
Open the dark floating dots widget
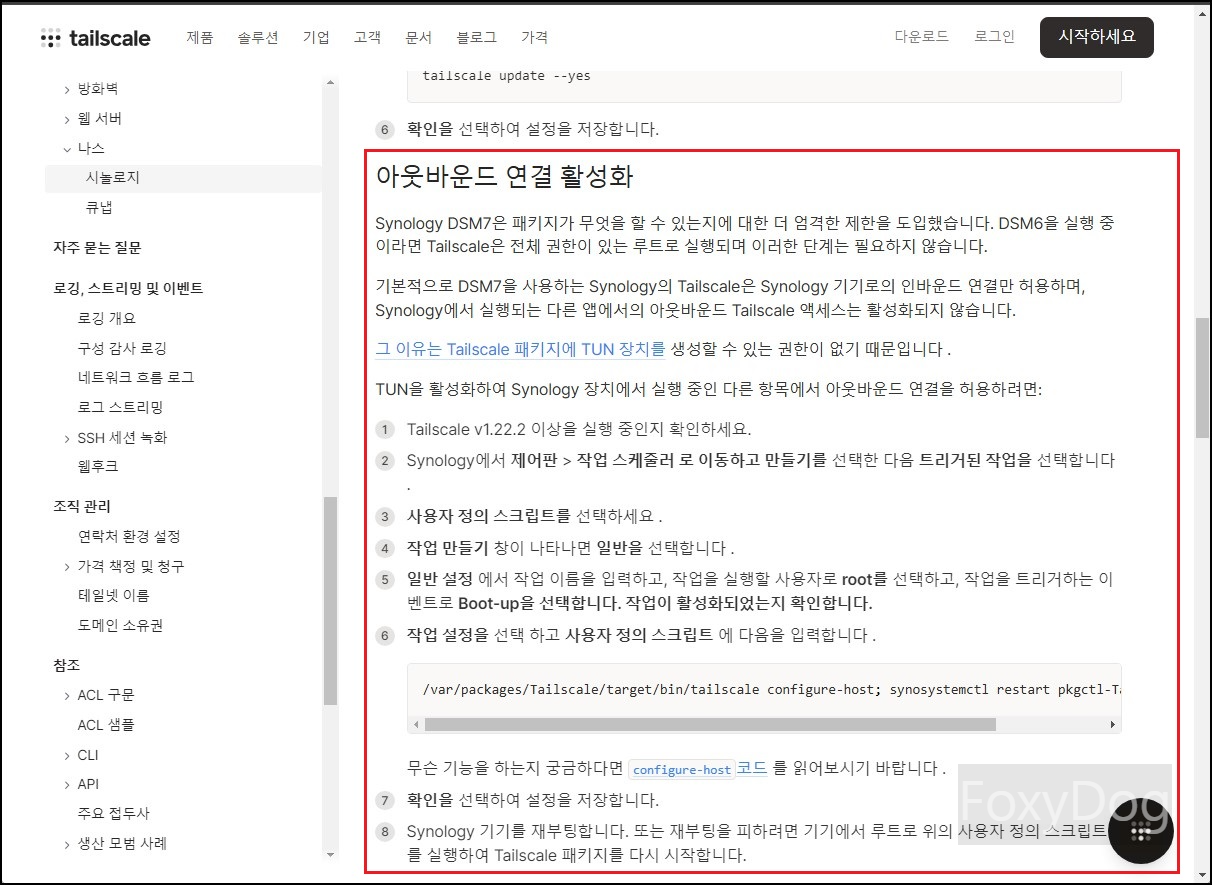click(1141, 831)
